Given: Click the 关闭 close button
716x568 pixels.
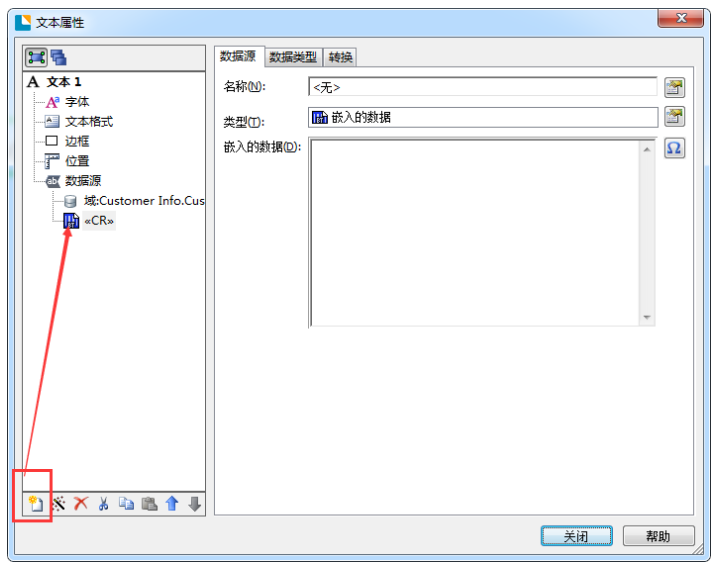Looking at the screenshot, I should (576, 536).
